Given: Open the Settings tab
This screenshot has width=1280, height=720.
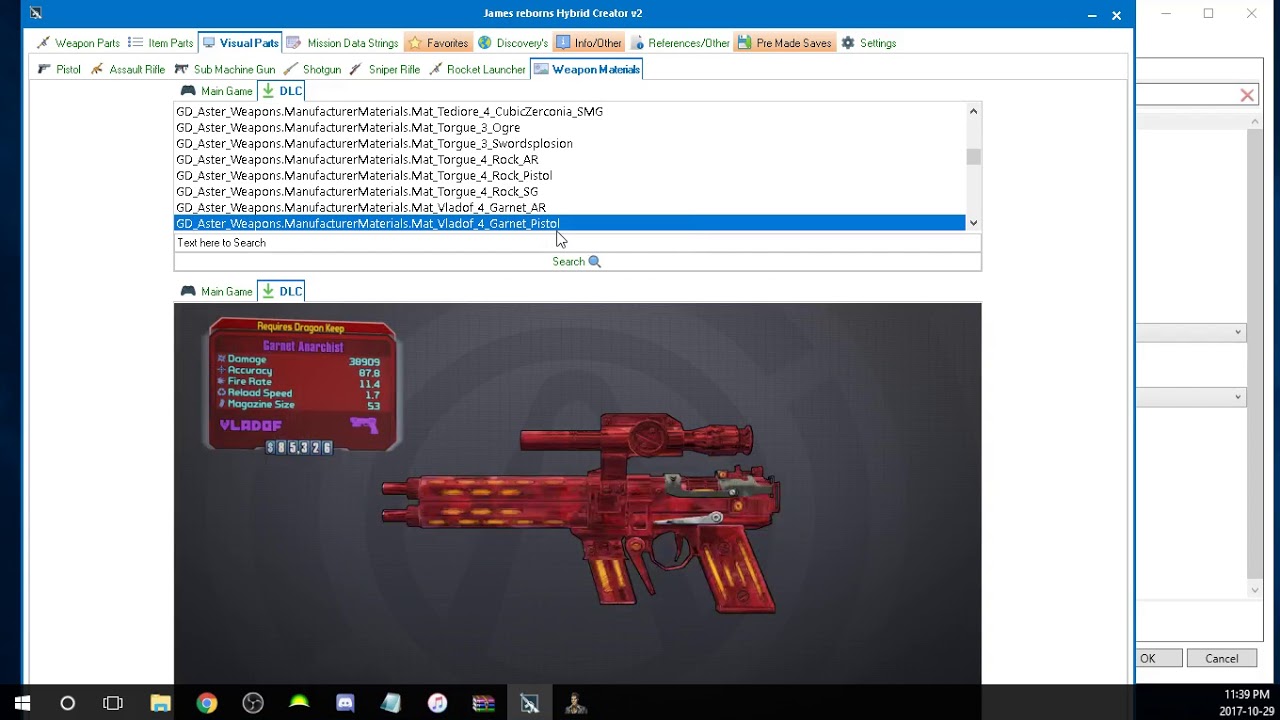Looking at the screenshot, I should (x=869, y=43).
